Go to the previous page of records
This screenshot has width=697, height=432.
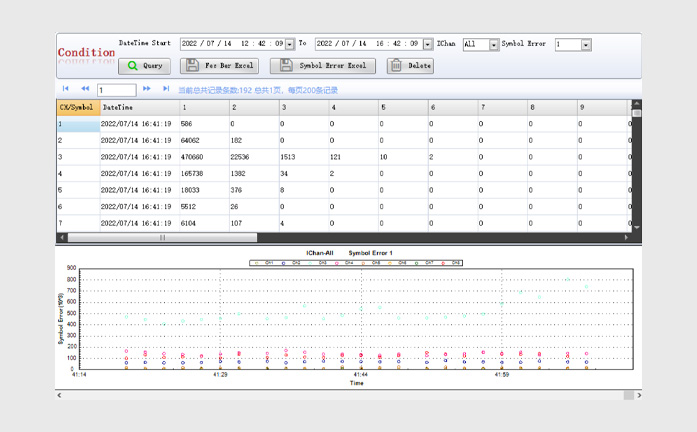(x=85, y=89)
